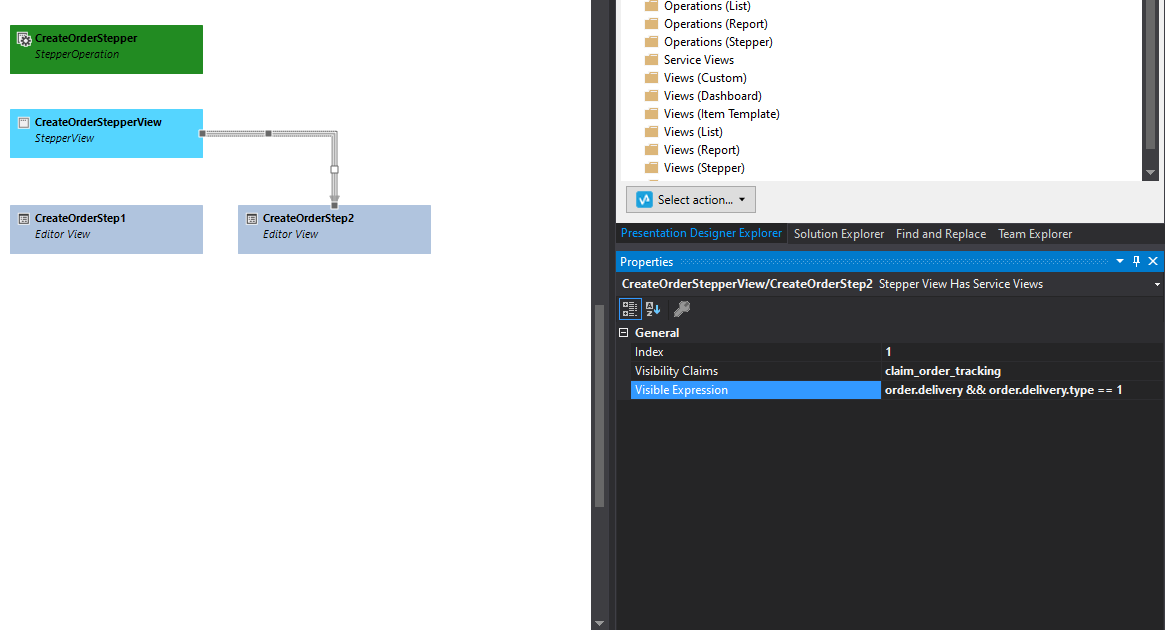Click the connector handle on vertical segment
This screenshot has height=630, width=1165.
tap(334, 169)
